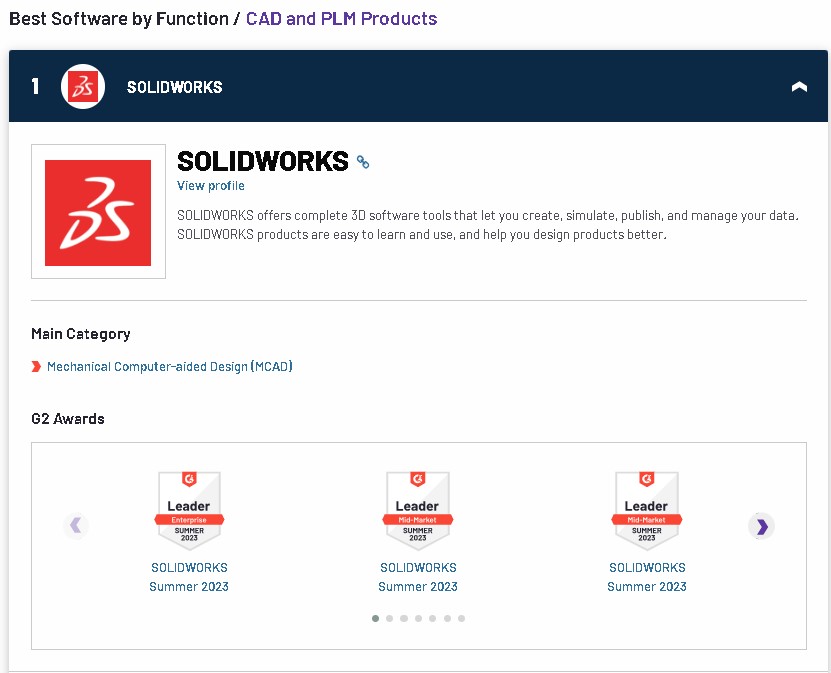Click the last Leader Mid-Market badge

(x=647, y=511)
